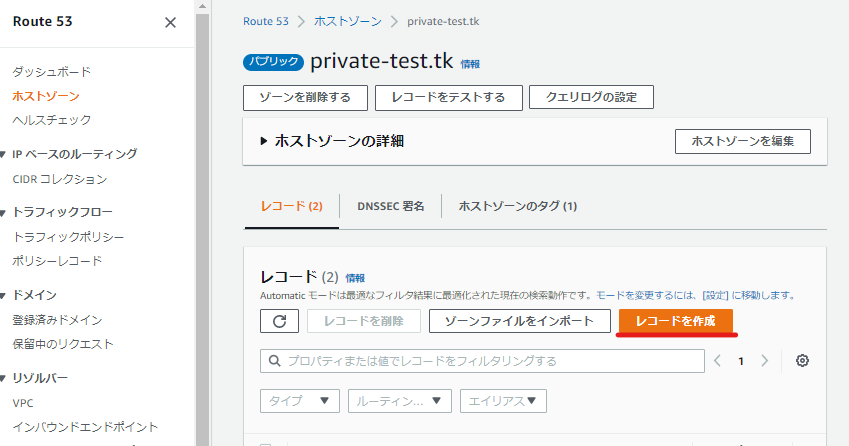Screen dimensions: 849x446
Task: Click the ゾーンファイルをインポート button
Action: pyautogui.click(x=519, y=321)
